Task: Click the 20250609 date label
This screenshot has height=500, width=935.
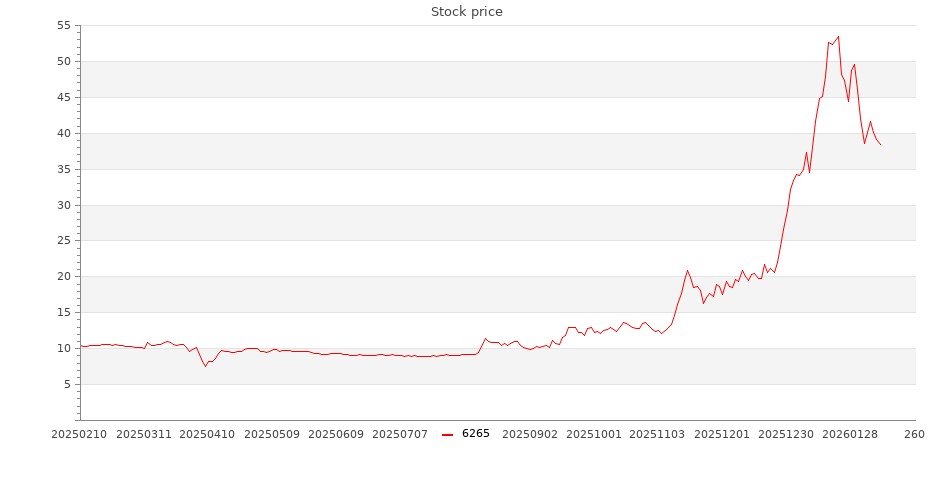Action: click(x=336, y=434)
